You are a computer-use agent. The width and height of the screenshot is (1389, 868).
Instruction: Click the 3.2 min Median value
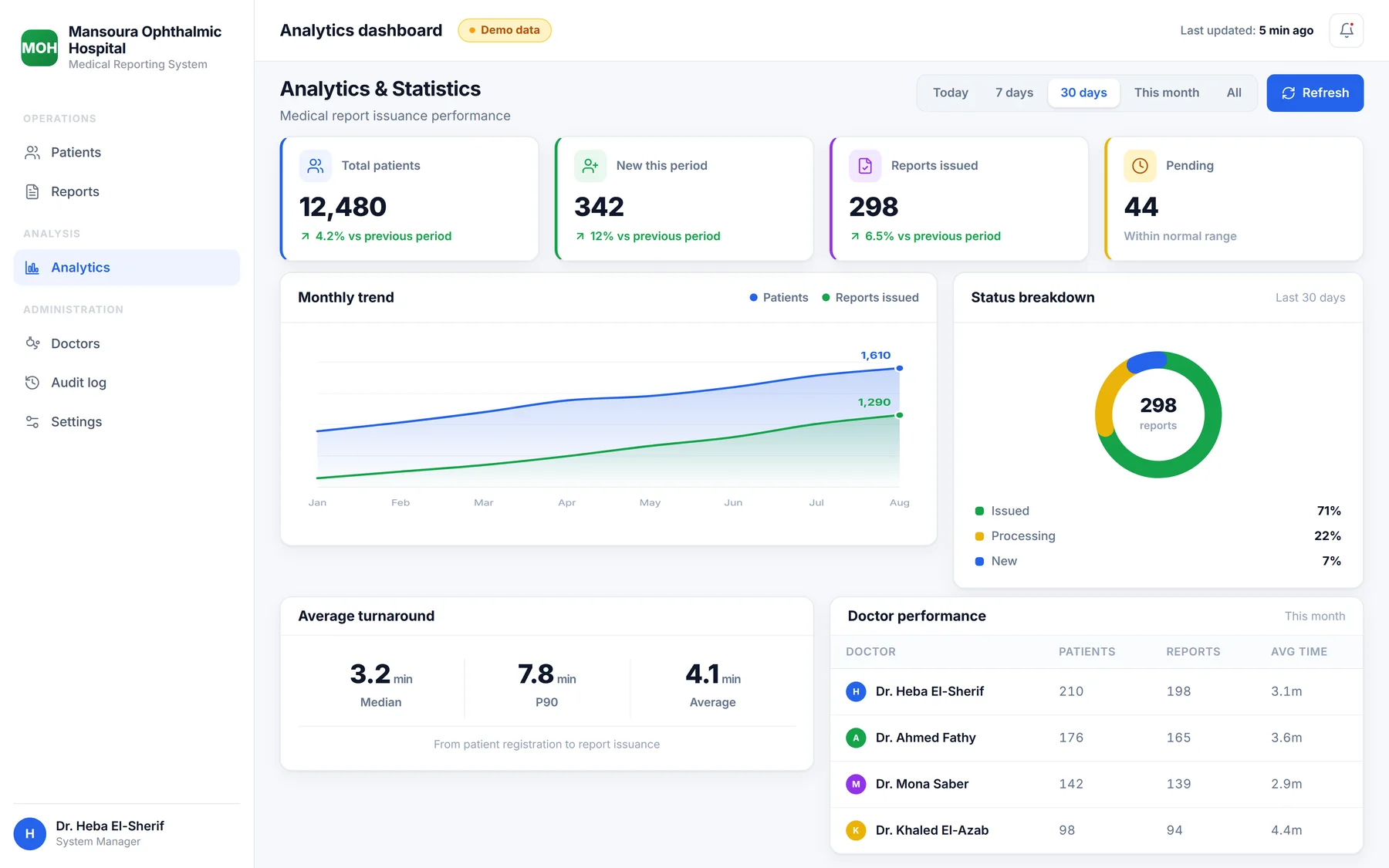tap(381, 674)
